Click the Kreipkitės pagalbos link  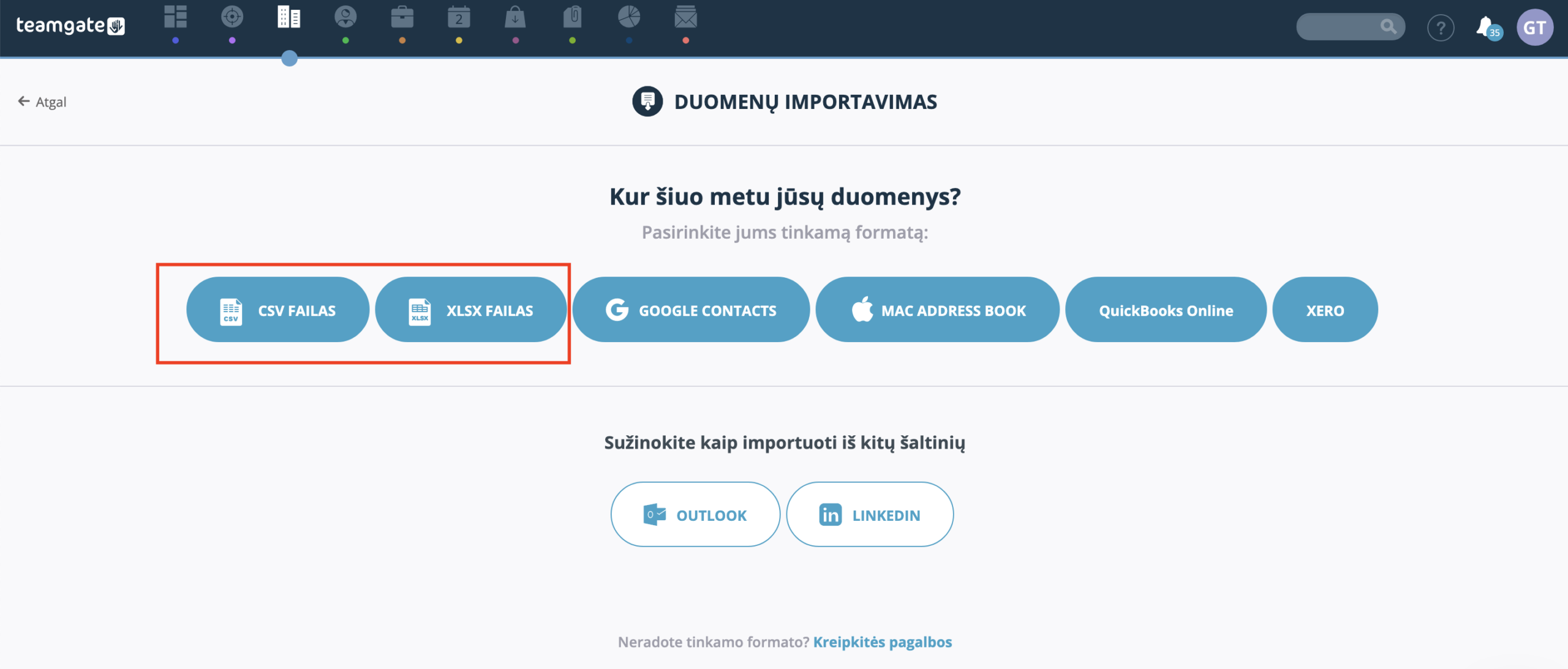point(882,642)
